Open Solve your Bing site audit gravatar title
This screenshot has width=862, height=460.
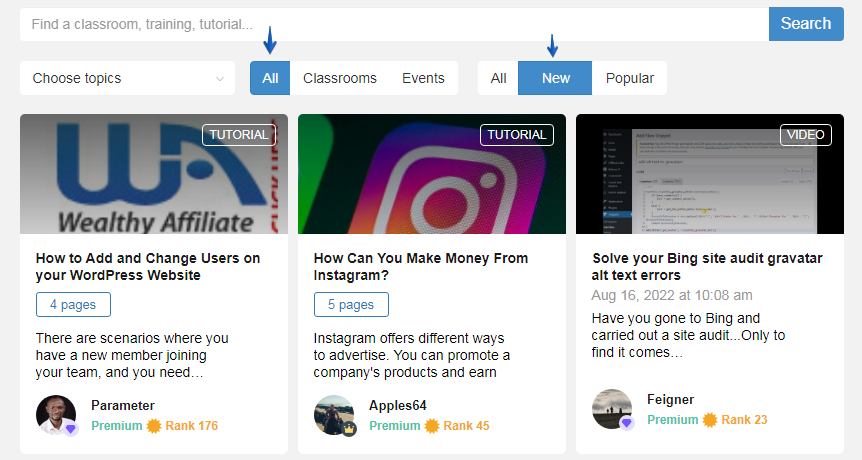tap(707, 267)
